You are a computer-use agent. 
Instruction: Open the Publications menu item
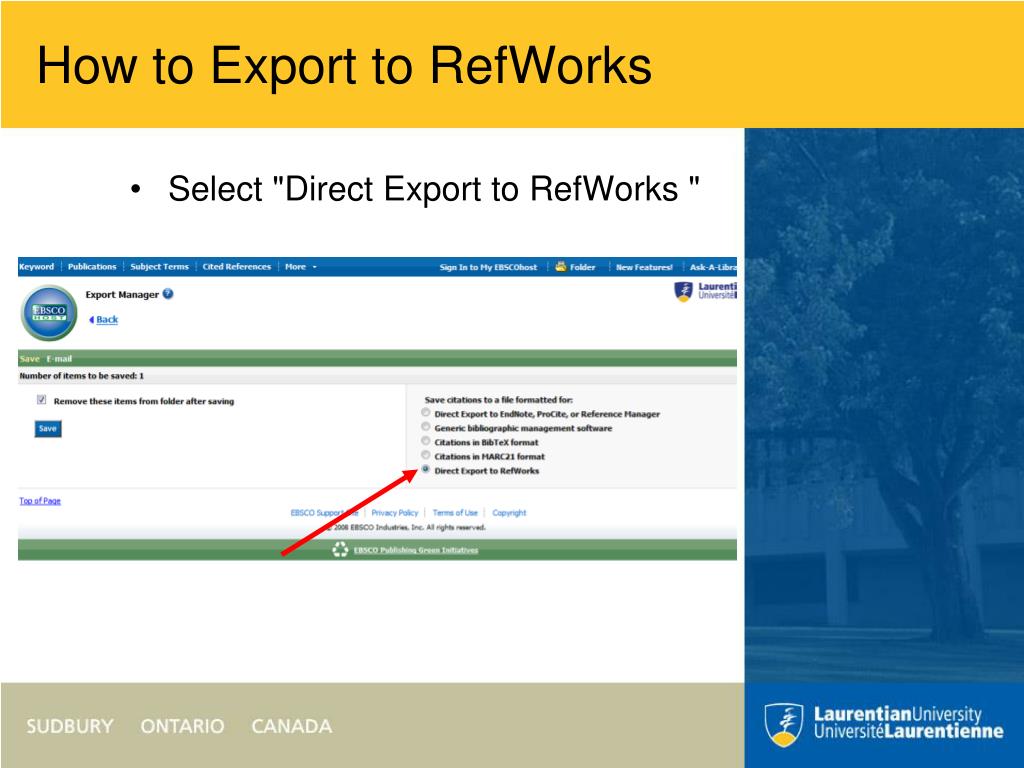click(x=92, y=266)
